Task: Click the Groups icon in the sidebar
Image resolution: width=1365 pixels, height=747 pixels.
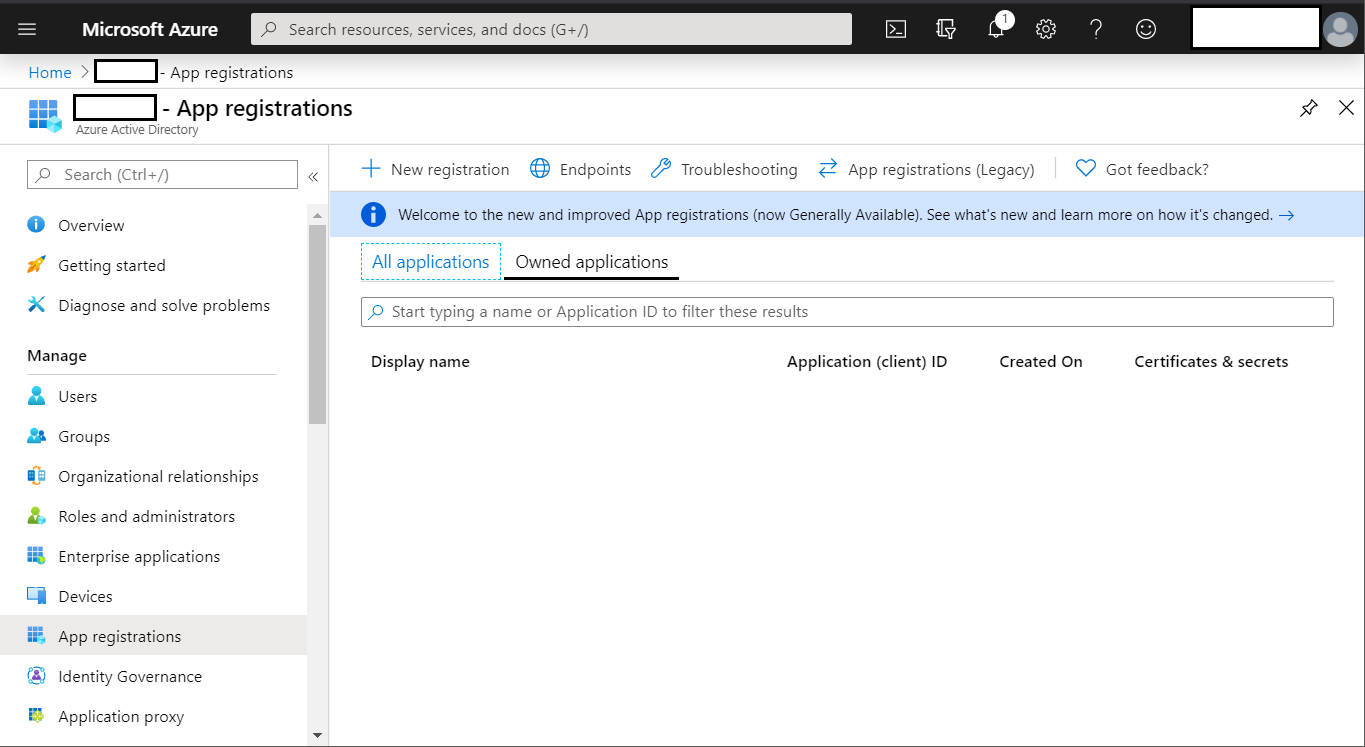Action: (36, 436)
